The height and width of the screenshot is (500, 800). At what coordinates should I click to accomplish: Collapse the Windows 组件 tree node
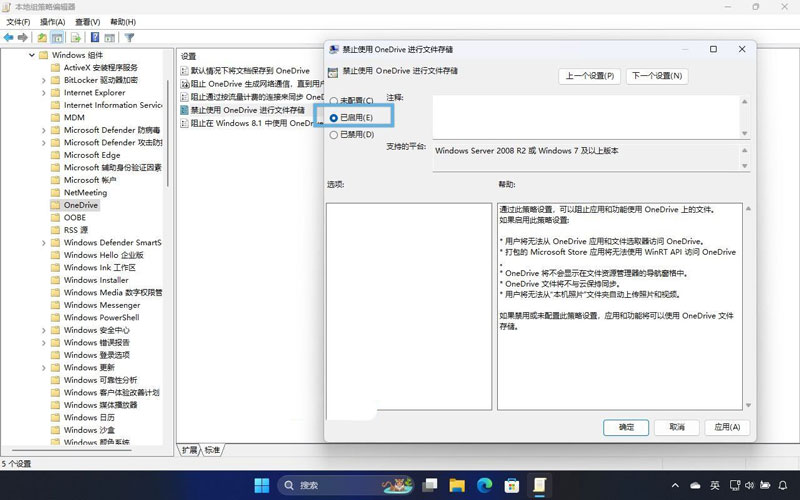click(x=32, y=55)
